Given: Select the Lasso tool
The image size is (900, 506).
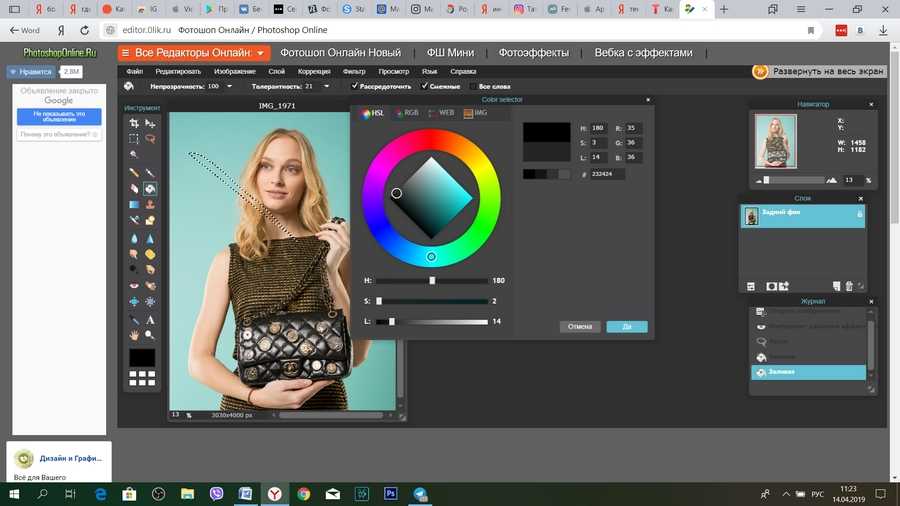Looking at the screenshot, I should (x=150, y=139).
